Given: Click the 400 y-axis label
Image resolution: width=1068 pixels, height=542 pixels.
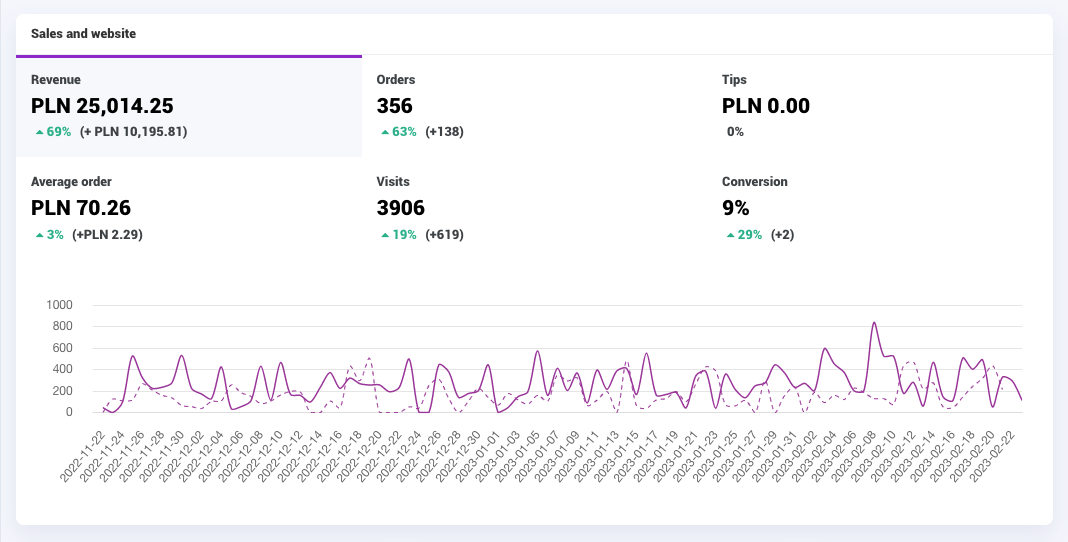Looking at the screenshot, I should [x=62, y=369].
